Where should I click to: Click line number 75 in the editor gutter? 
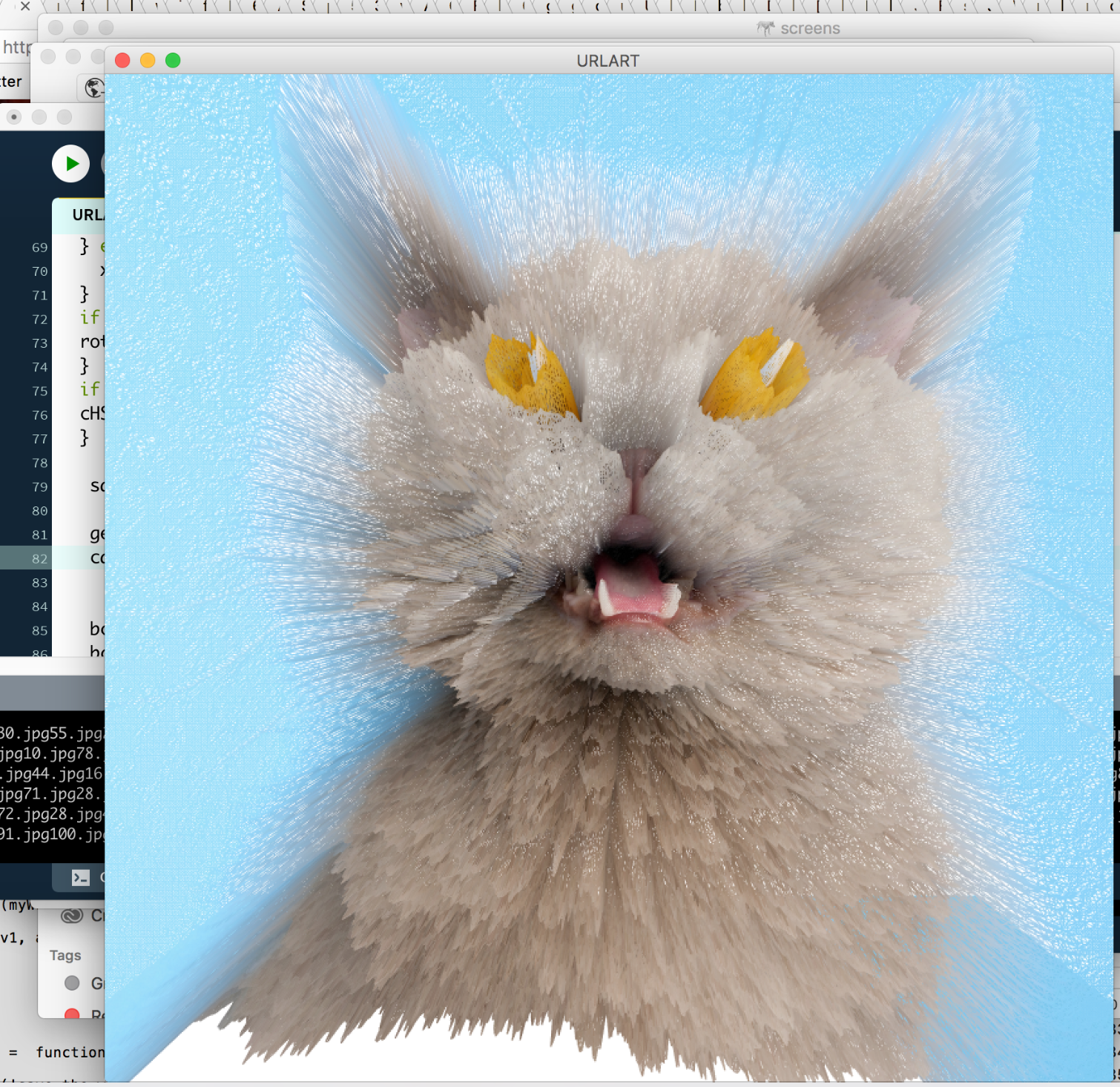click(x=40, y=391)
